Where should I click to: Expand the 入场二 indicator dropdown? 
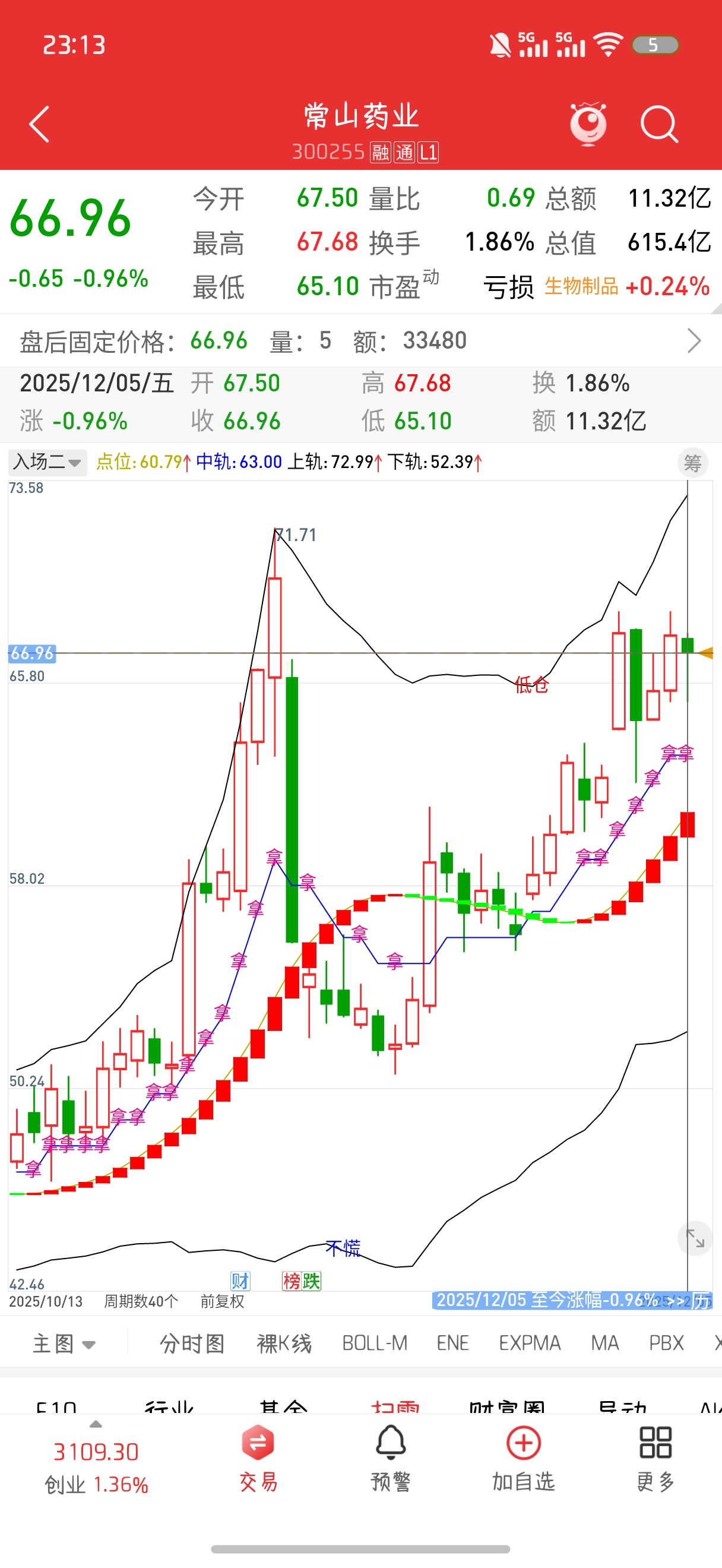(47, 463)
